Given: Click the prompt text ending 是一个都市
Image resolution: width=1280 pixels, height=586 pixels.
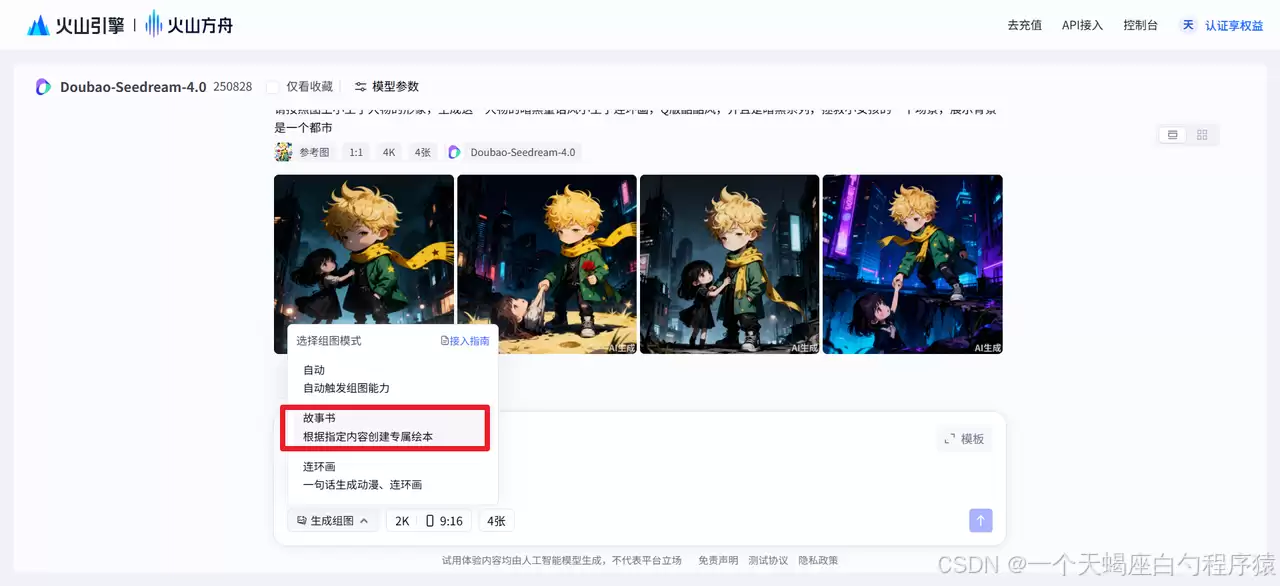Looking at the screenshot, I should 303,128.
